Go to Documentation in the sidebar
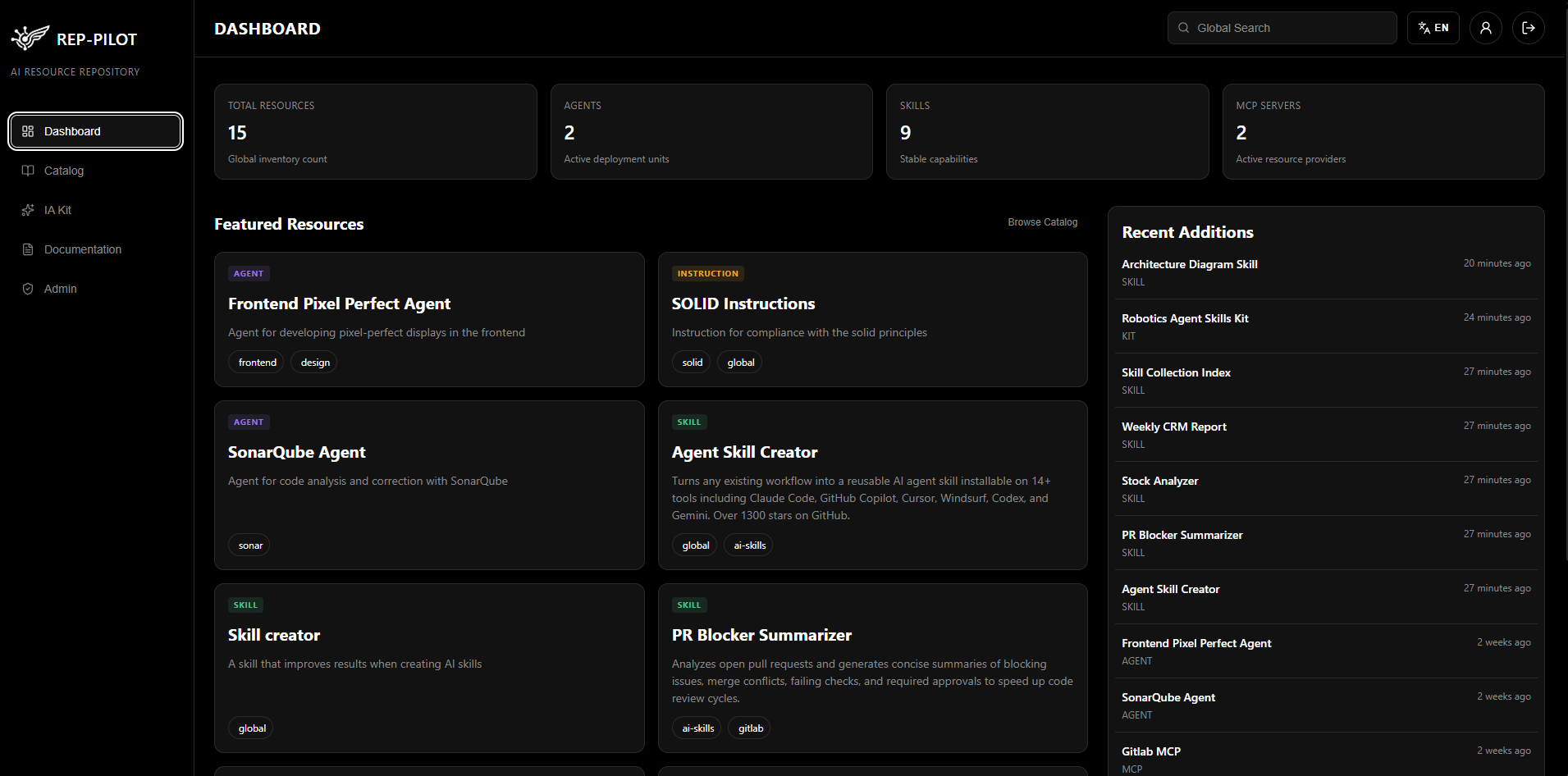 pyautogui.click(x=95, y=249)
